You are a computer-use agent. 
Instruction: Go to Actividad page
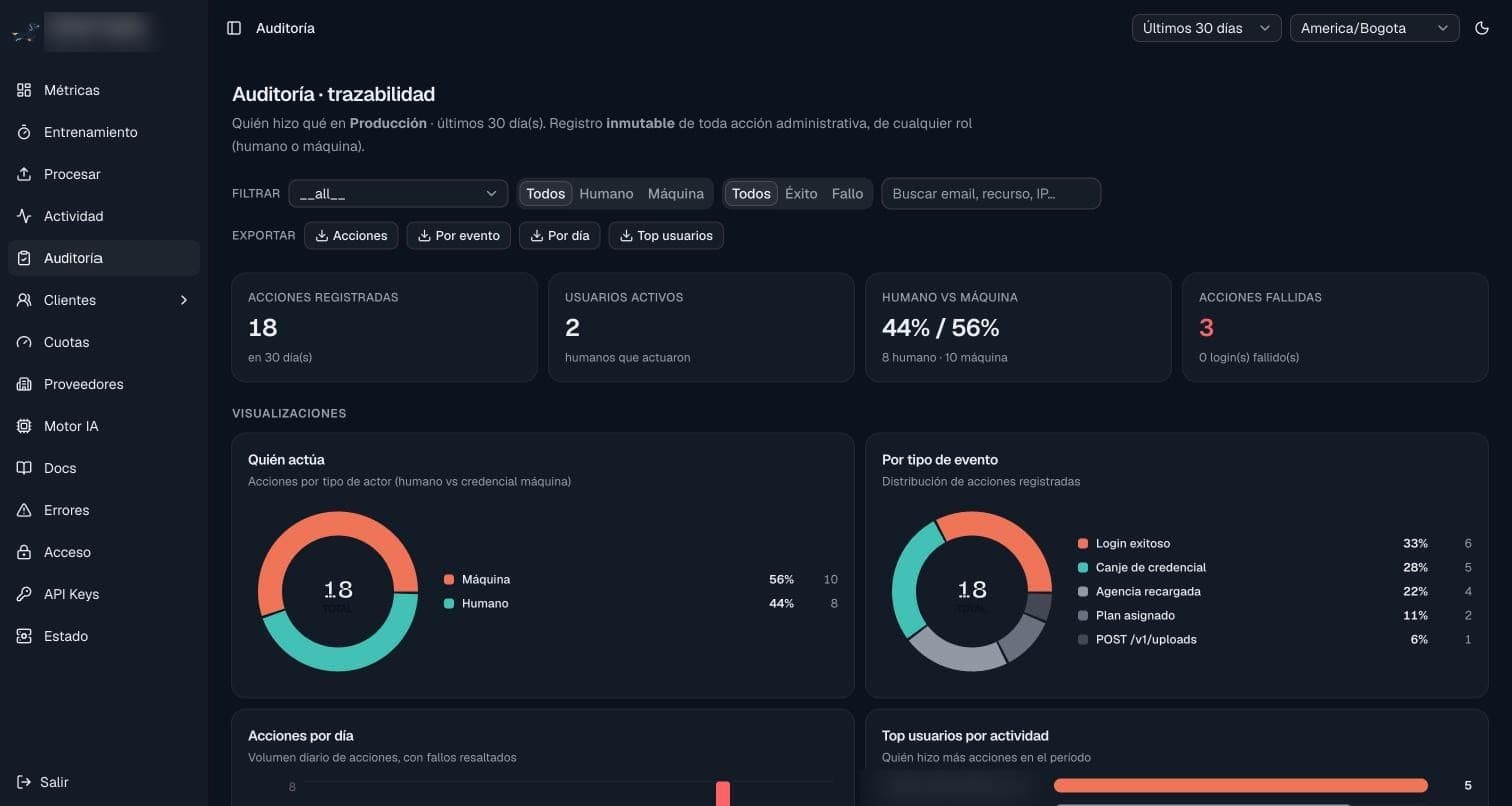(104, 216)
